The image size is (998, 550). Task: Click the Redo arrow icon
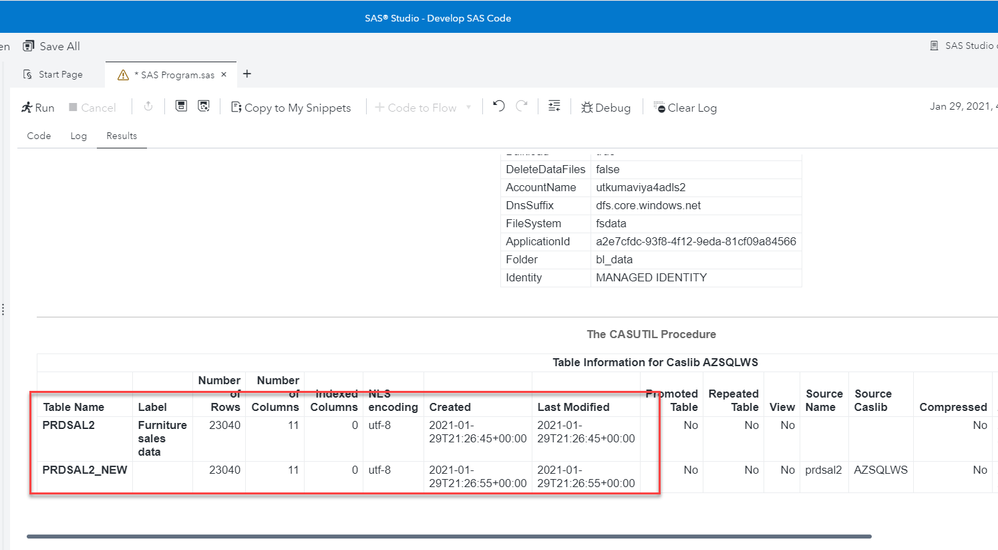522,106
